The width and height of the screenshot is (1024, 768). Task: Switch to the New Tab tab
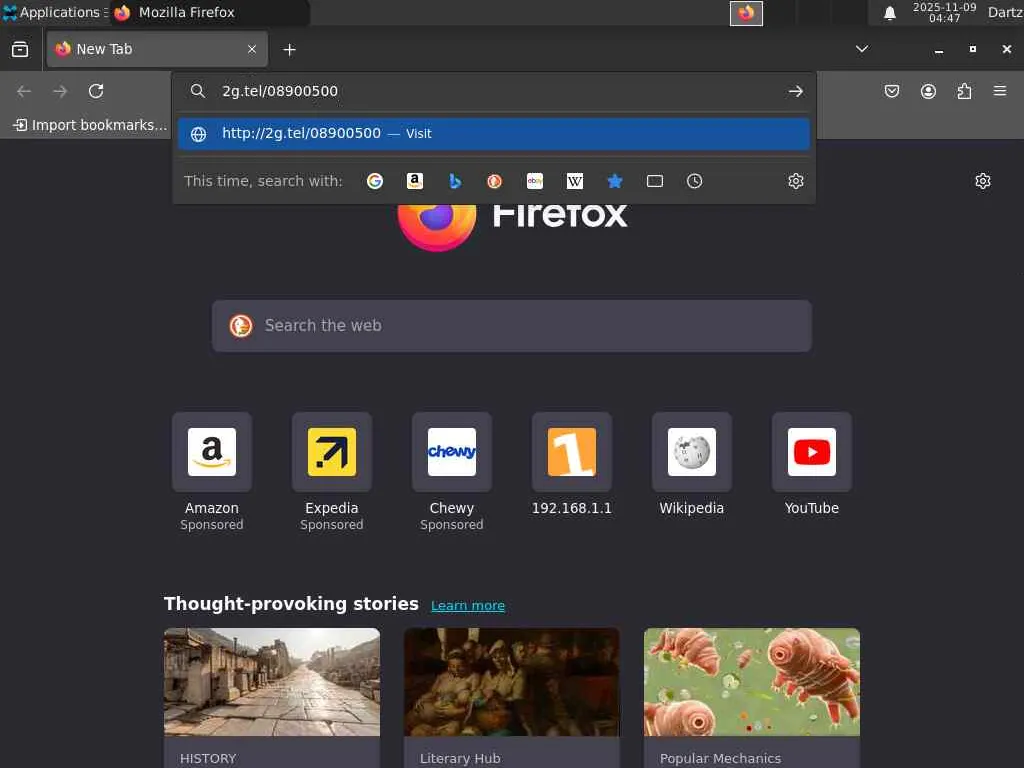(157, 49)
